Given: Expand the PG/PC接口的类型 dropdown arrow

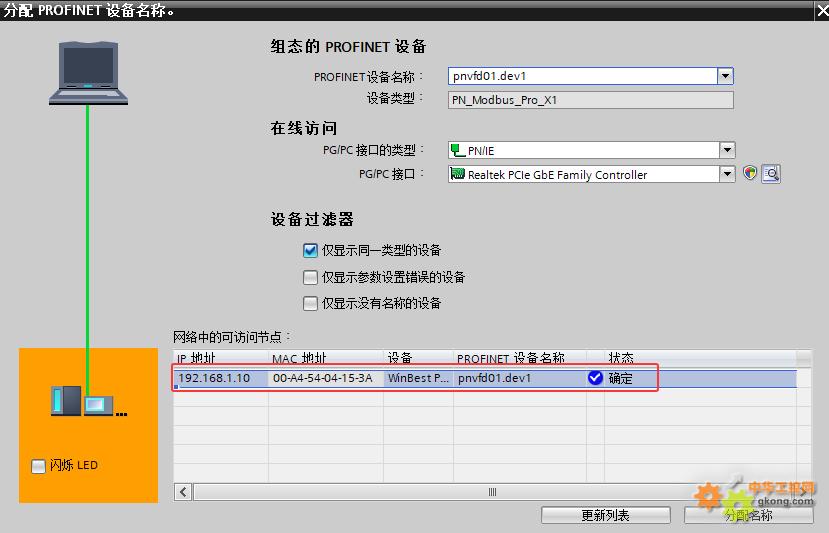Looking at the screenshot, I should (x=727, y=151).
